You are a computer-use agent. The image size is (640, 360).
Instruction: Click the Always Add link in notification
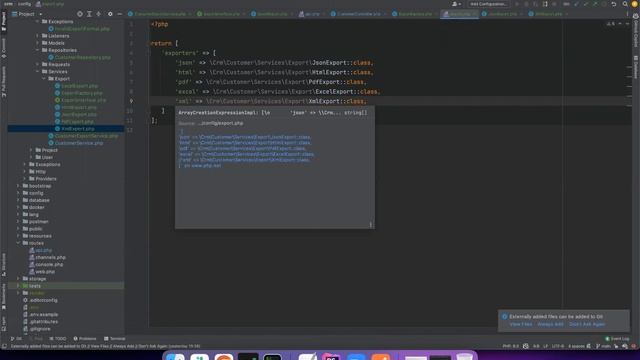click(550, 324)
